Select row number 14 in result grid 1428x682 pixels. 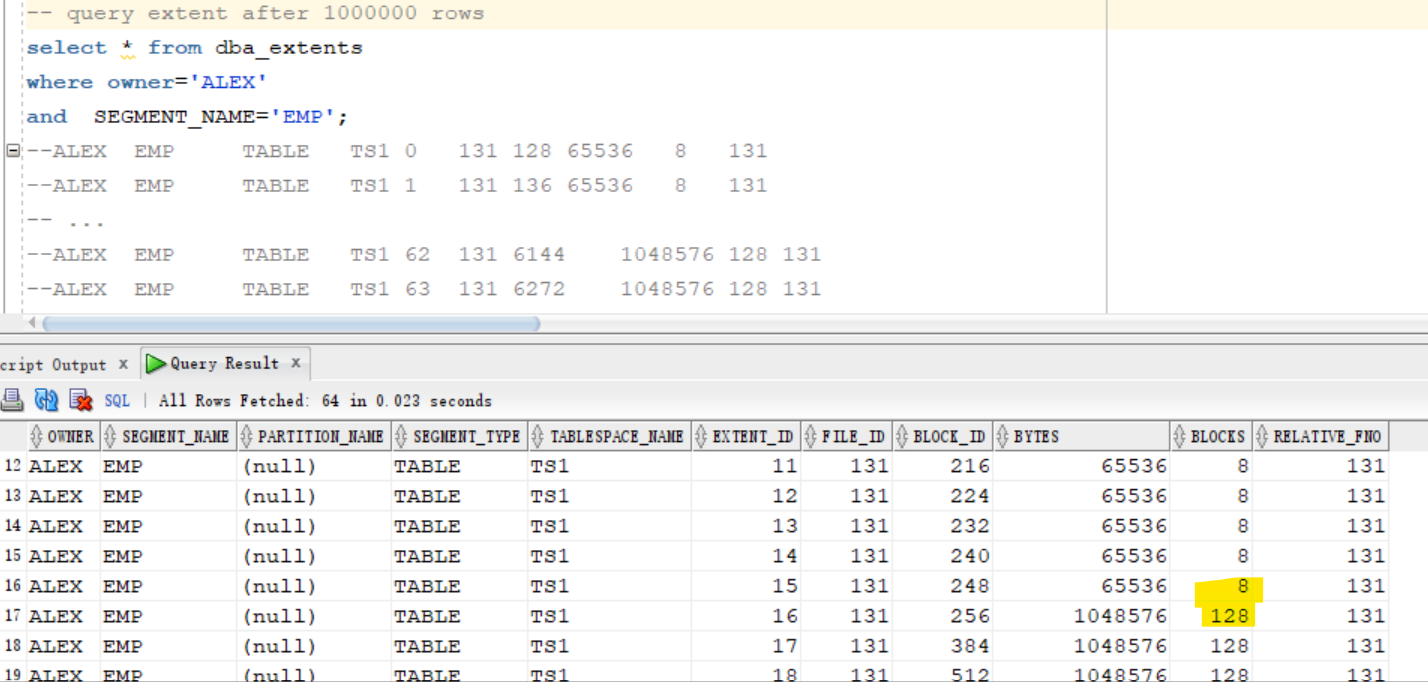(13, 526)
